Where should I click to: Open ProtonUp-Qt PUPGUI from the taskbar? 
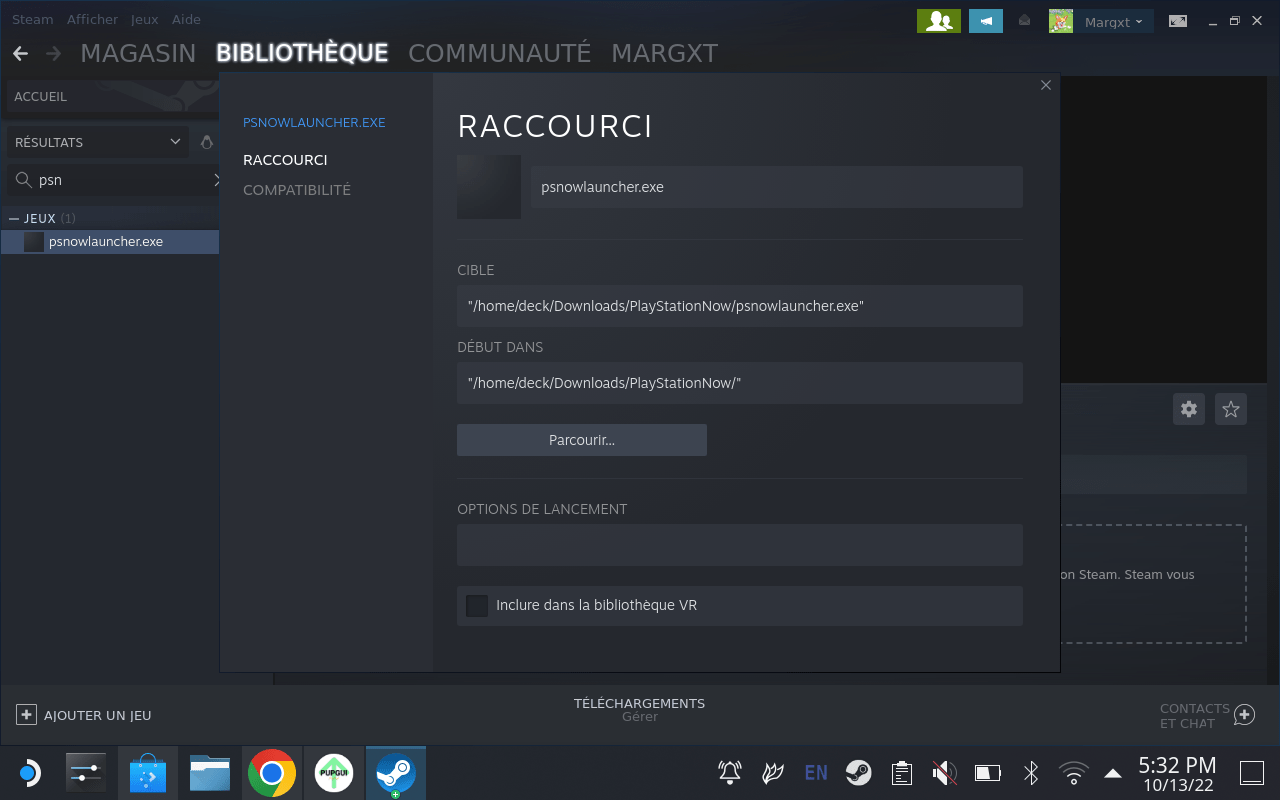pyautogui.click(x=333, y=773)
